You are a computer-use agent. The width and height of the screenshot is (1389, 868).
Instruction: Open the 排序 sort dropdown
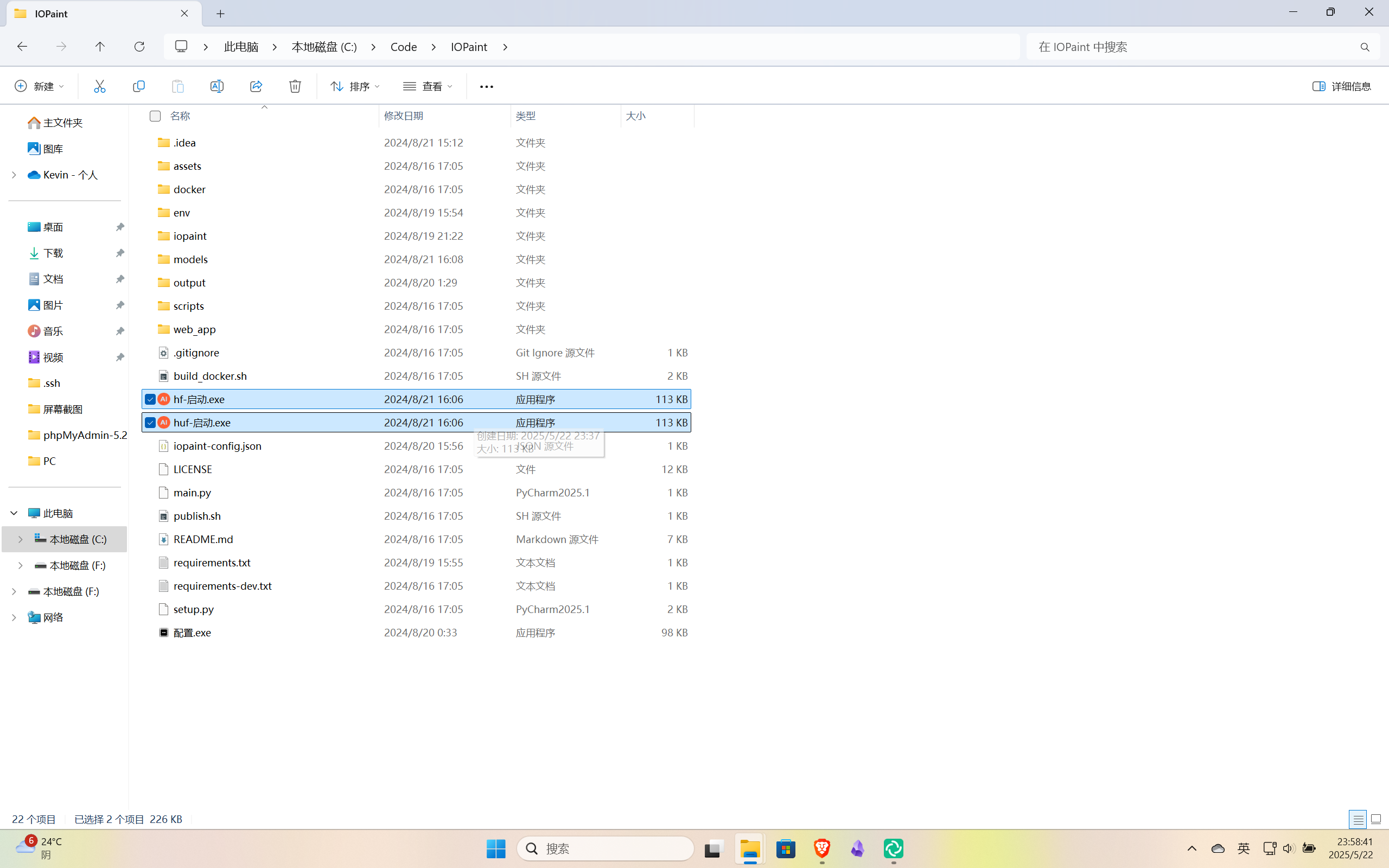tap(354, 86)
